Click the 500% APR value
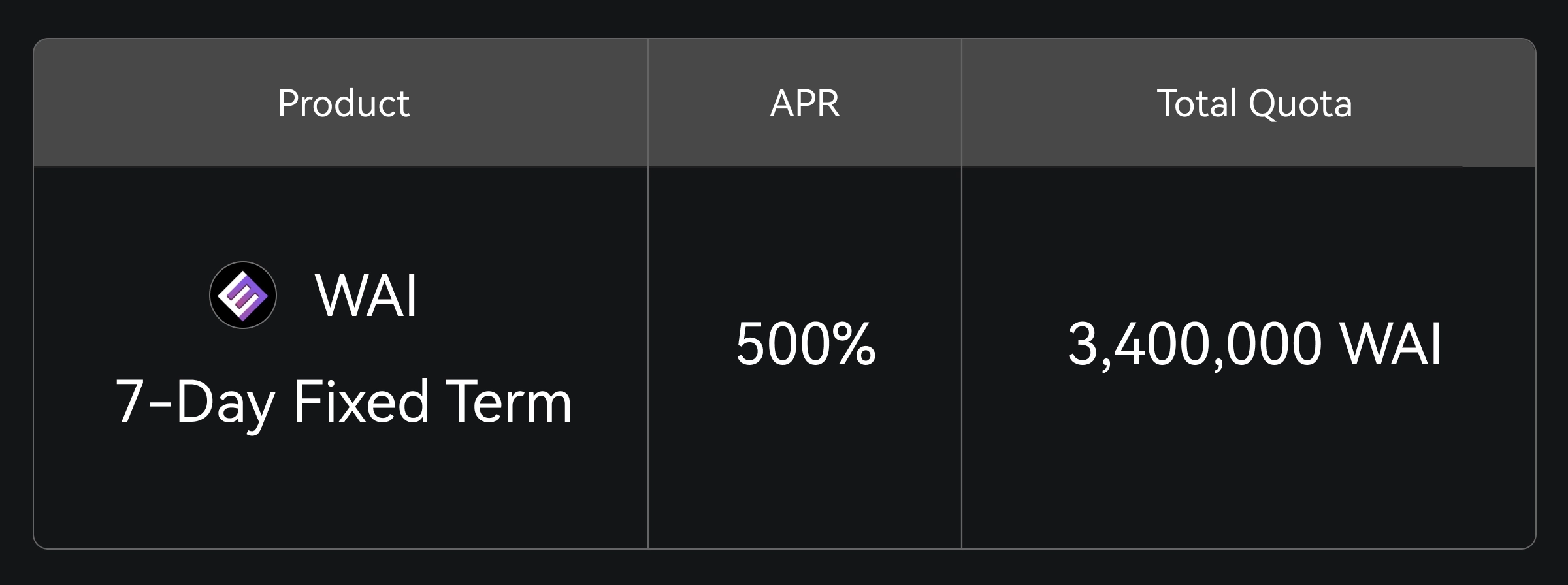1568x585 pixels. tap(805, 343)
